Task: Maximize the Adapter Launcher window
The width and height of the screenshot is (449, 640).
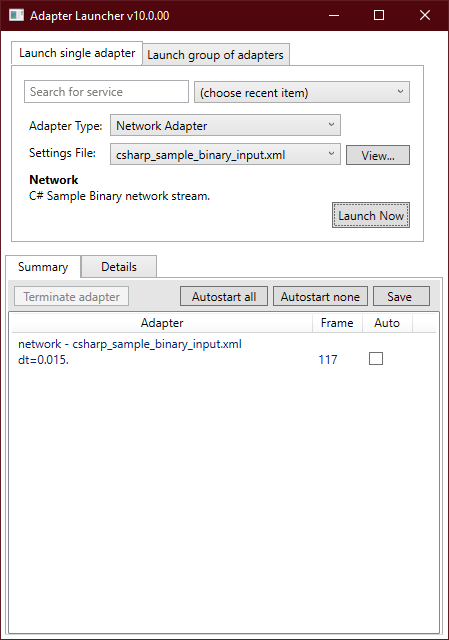Action: point(379,16)
